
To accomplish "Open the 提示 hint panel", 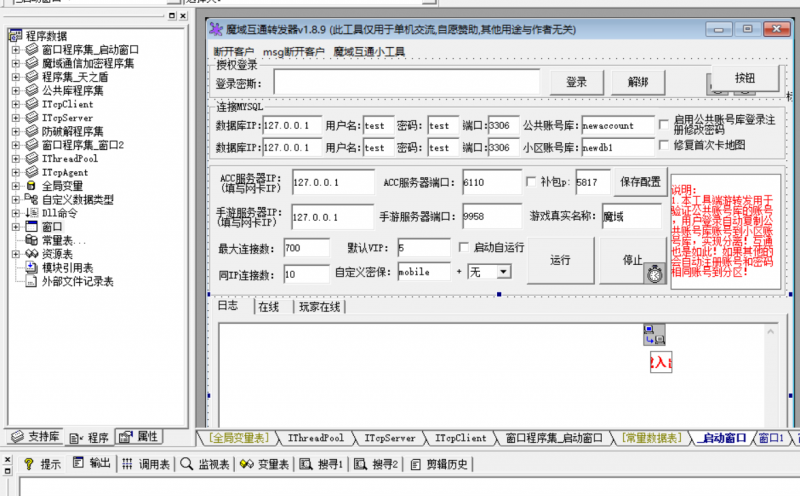I will [x=43, y=464].
